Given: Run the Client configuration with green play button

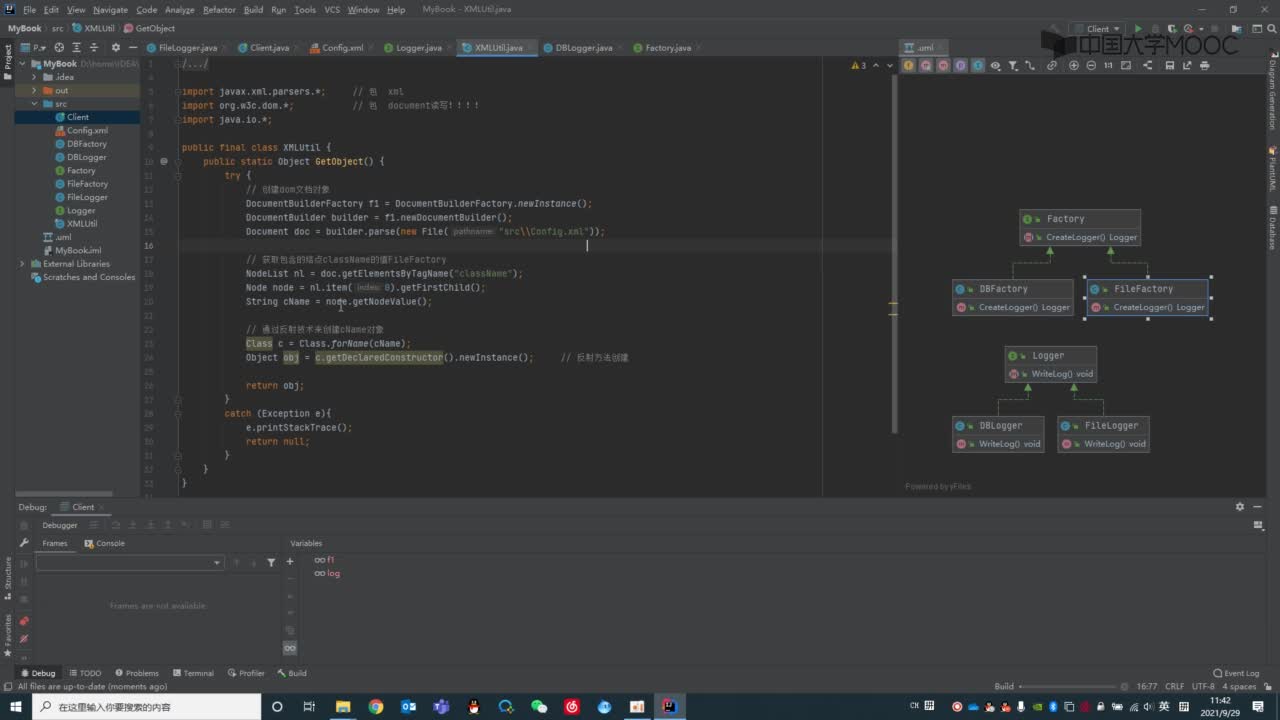Looking at the screenshot, I should coord(1138,29).
